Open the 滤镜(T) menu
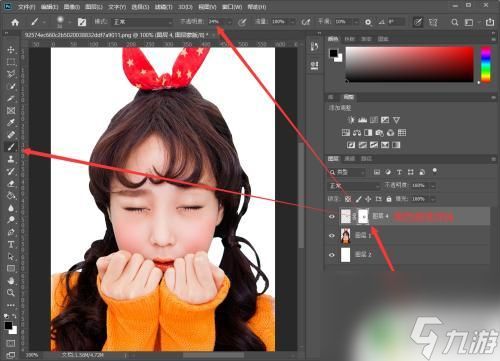 coord(164,7)
